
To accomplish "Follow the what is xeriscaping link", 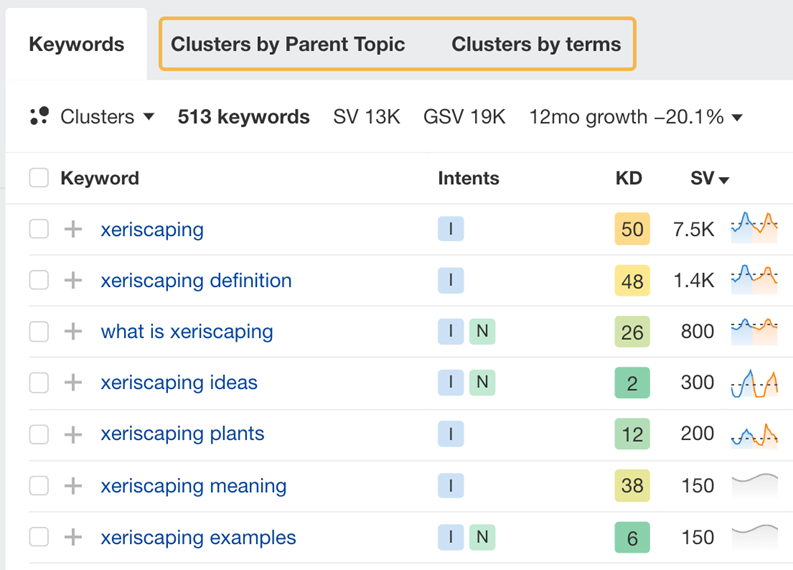I will click(x=187, y=331).
